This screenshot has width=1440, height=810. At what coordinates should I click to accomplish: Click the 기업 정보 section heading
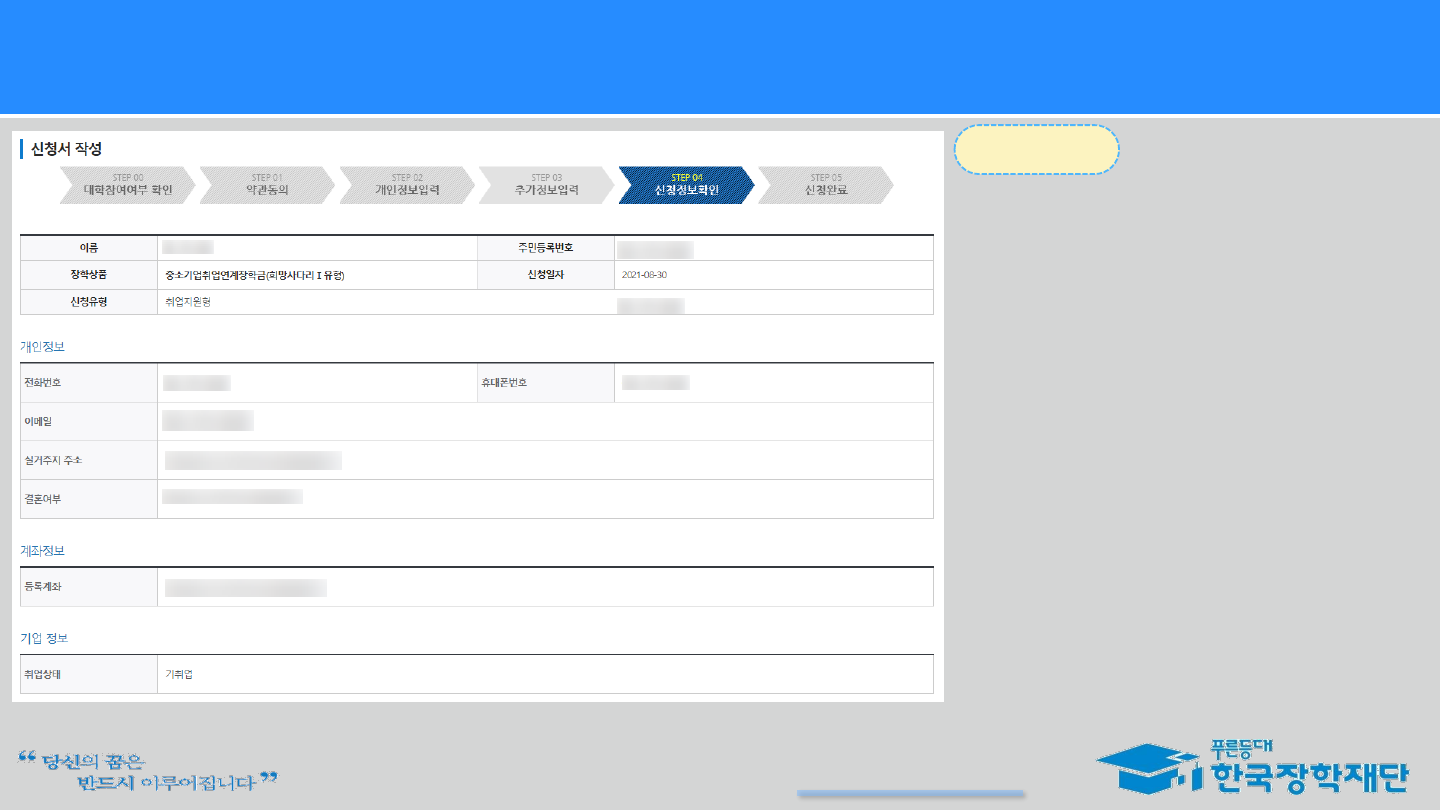tap(44, 638)
